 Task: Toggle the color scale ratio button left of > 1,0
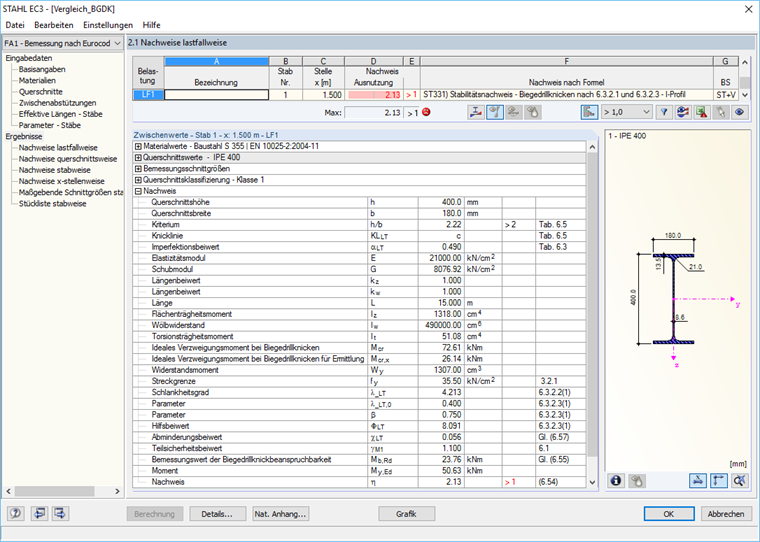pos(589,112)
